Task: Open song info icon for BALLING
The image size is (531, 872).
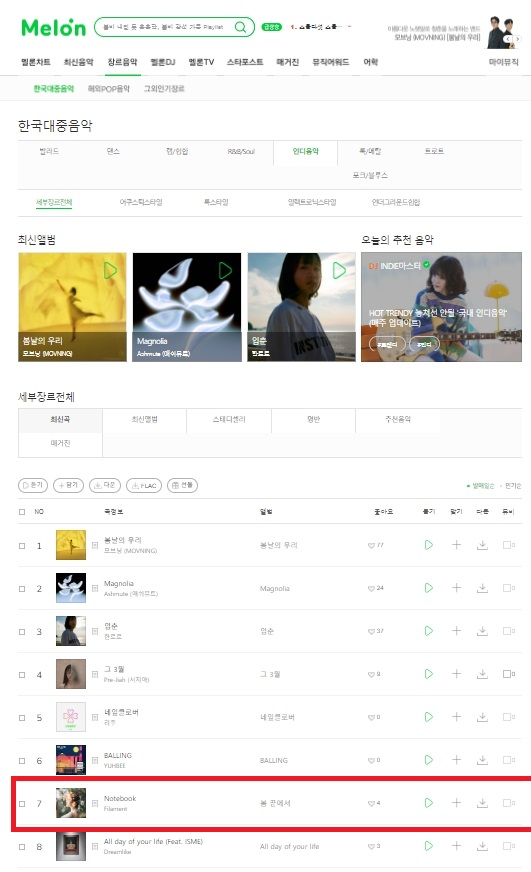Action: click(95, 760)
